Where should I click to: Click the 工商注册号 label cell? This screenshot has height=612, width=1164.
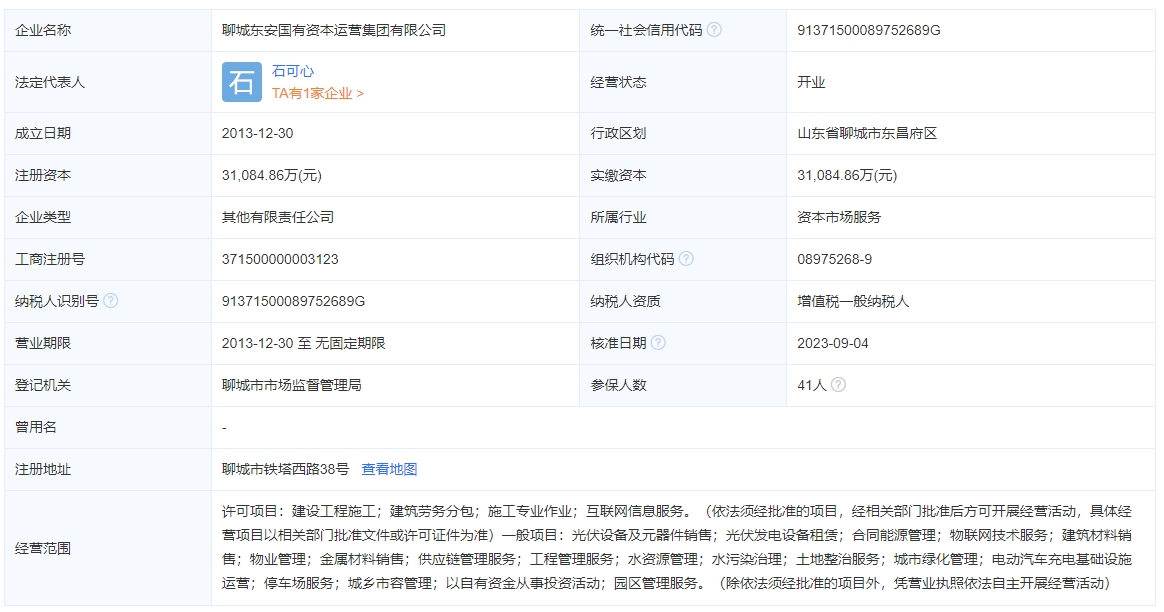point(108,259)
